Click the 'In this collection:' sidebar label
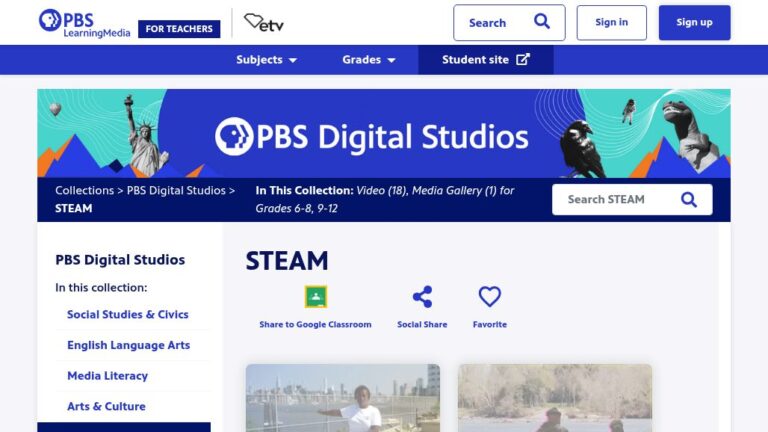 tap(101, 288)
